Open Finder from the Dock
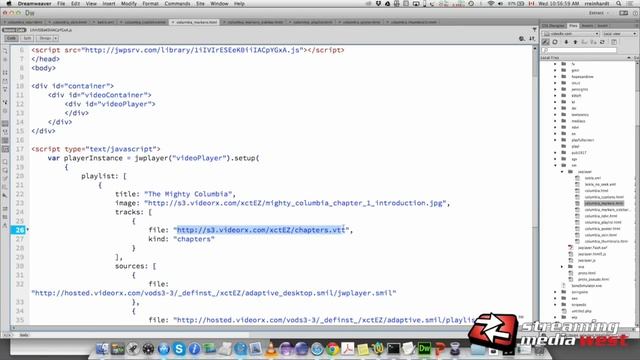 [102, 349]
